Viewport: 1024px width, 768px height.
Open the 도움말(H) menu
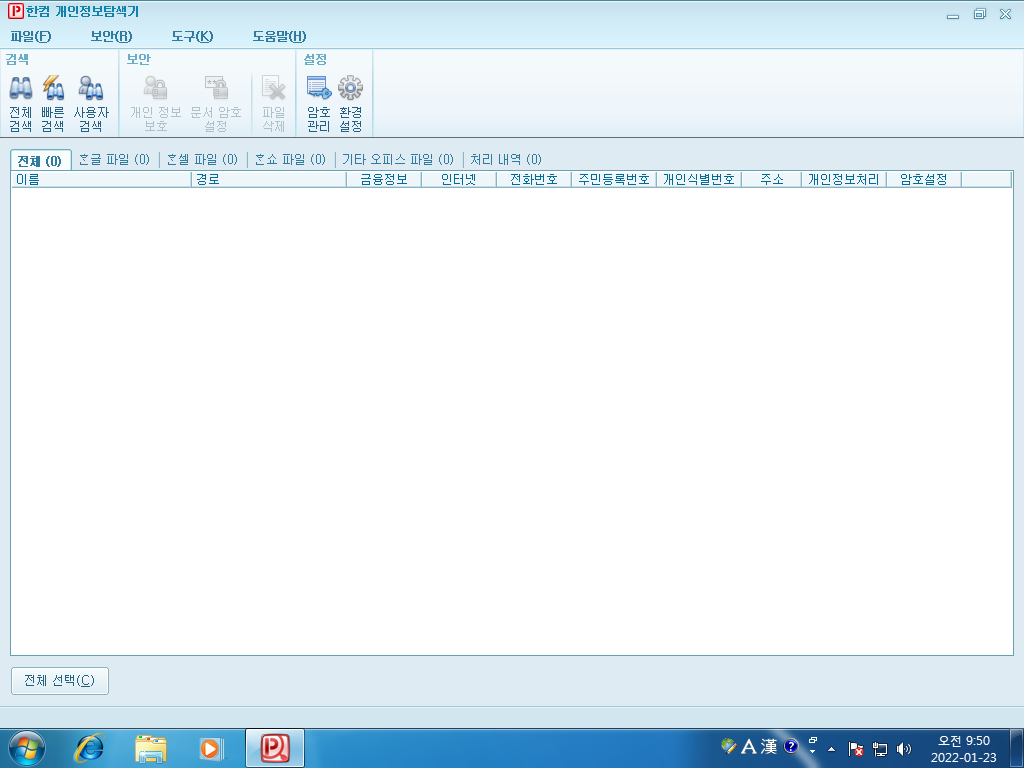tap(280, 37)
